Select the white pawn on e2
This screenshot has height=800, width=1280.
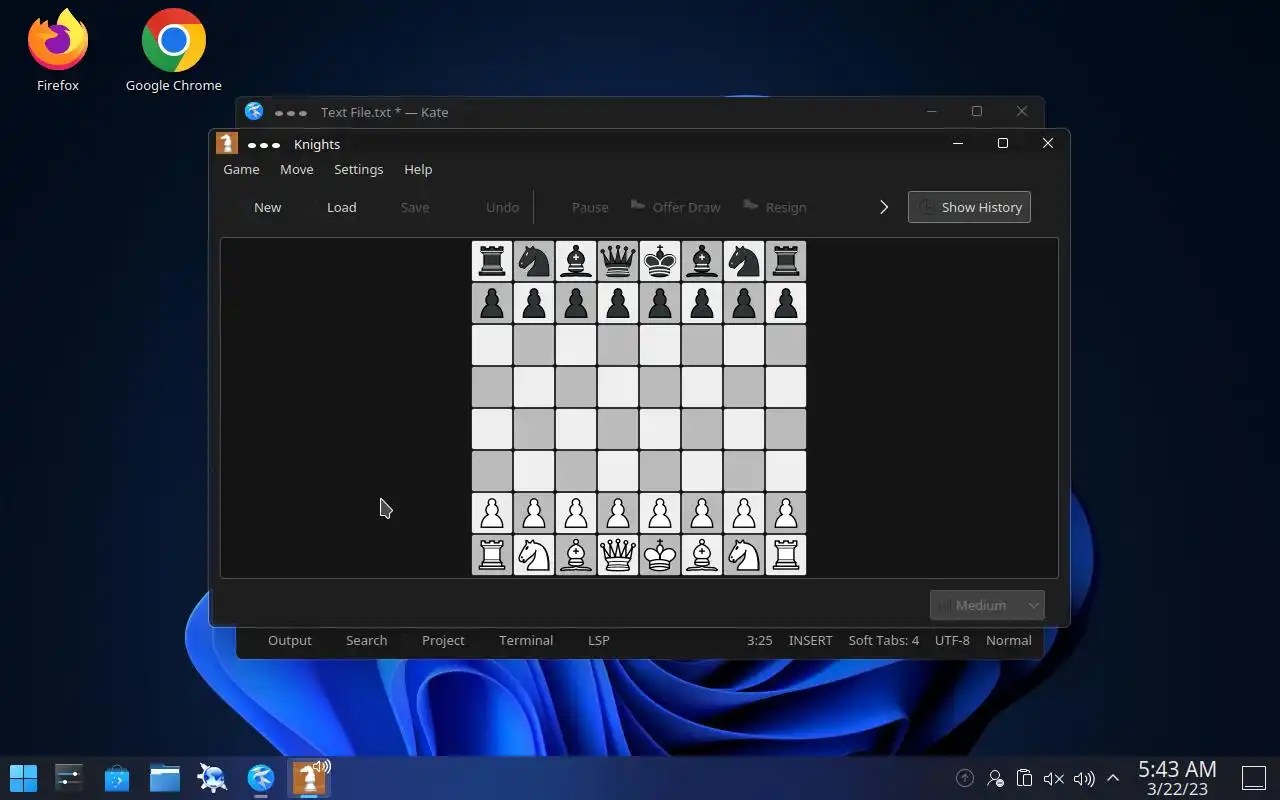[x=660, y=513]
